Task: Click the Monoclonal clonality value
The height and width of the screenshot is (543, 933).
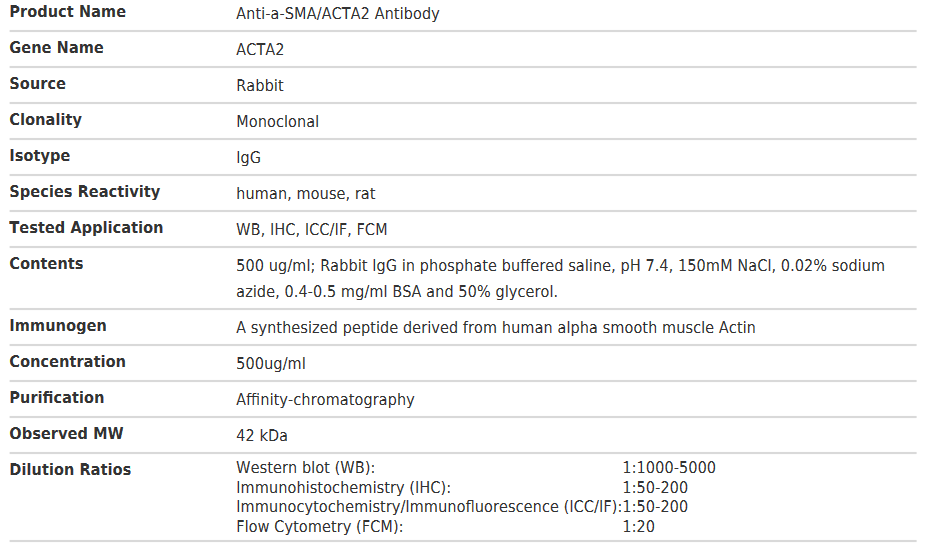Action: click(x=277, y=122)
